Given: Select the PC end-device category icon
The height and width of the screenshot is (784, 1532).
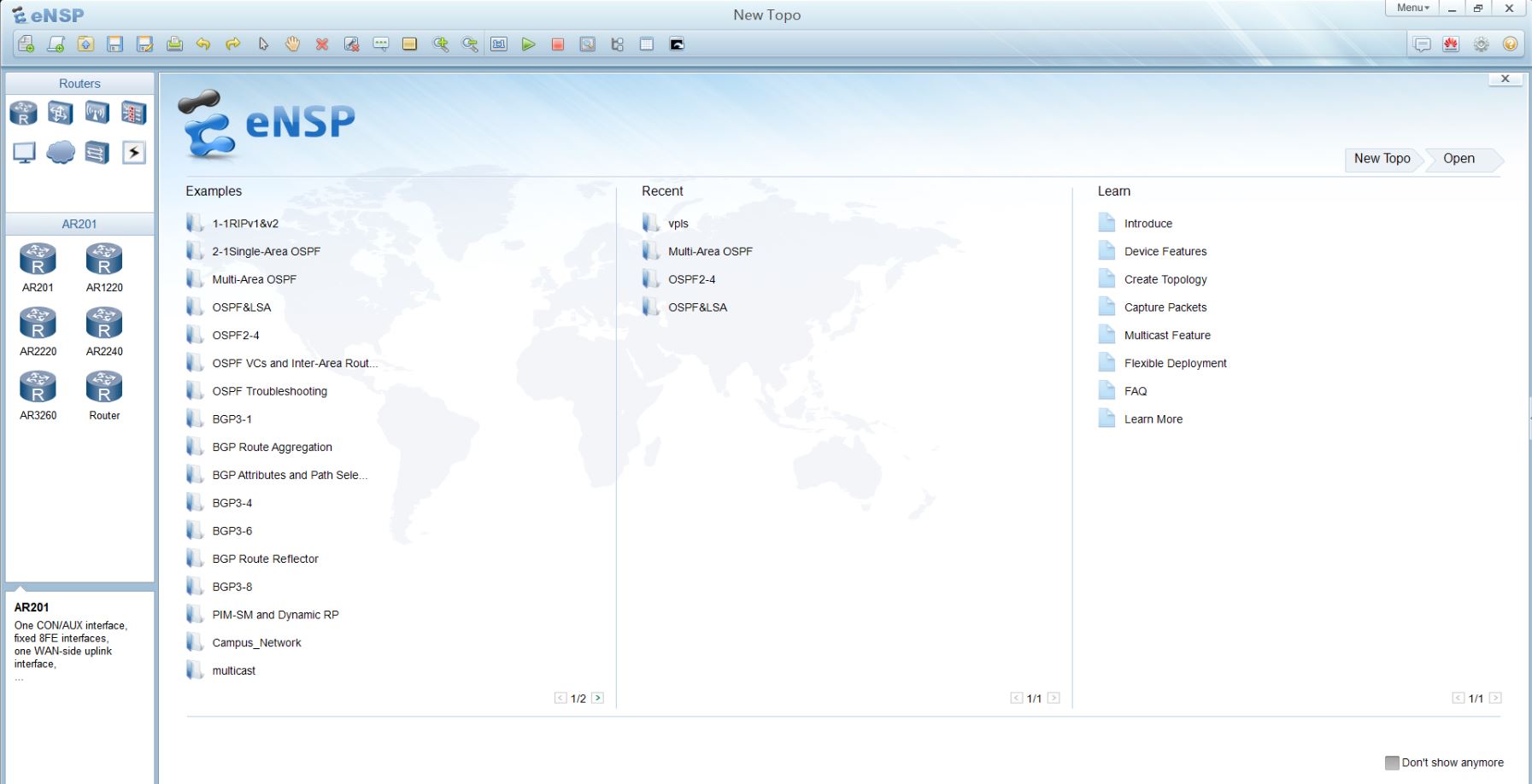Looking at the screenshot, I should pos(24,153).
